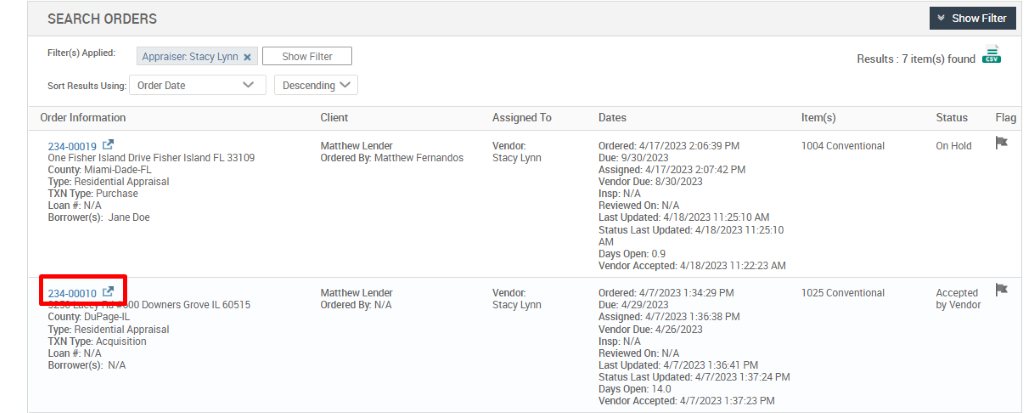
Task: Click the Client column header
Action: pyautogui.click(x=334, y=118)
